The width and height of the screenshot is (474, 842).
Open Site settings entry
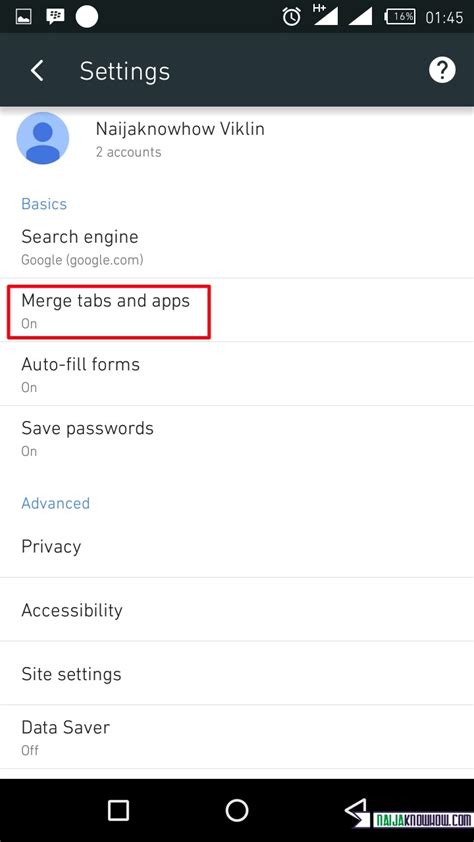[x=237, y=673]
